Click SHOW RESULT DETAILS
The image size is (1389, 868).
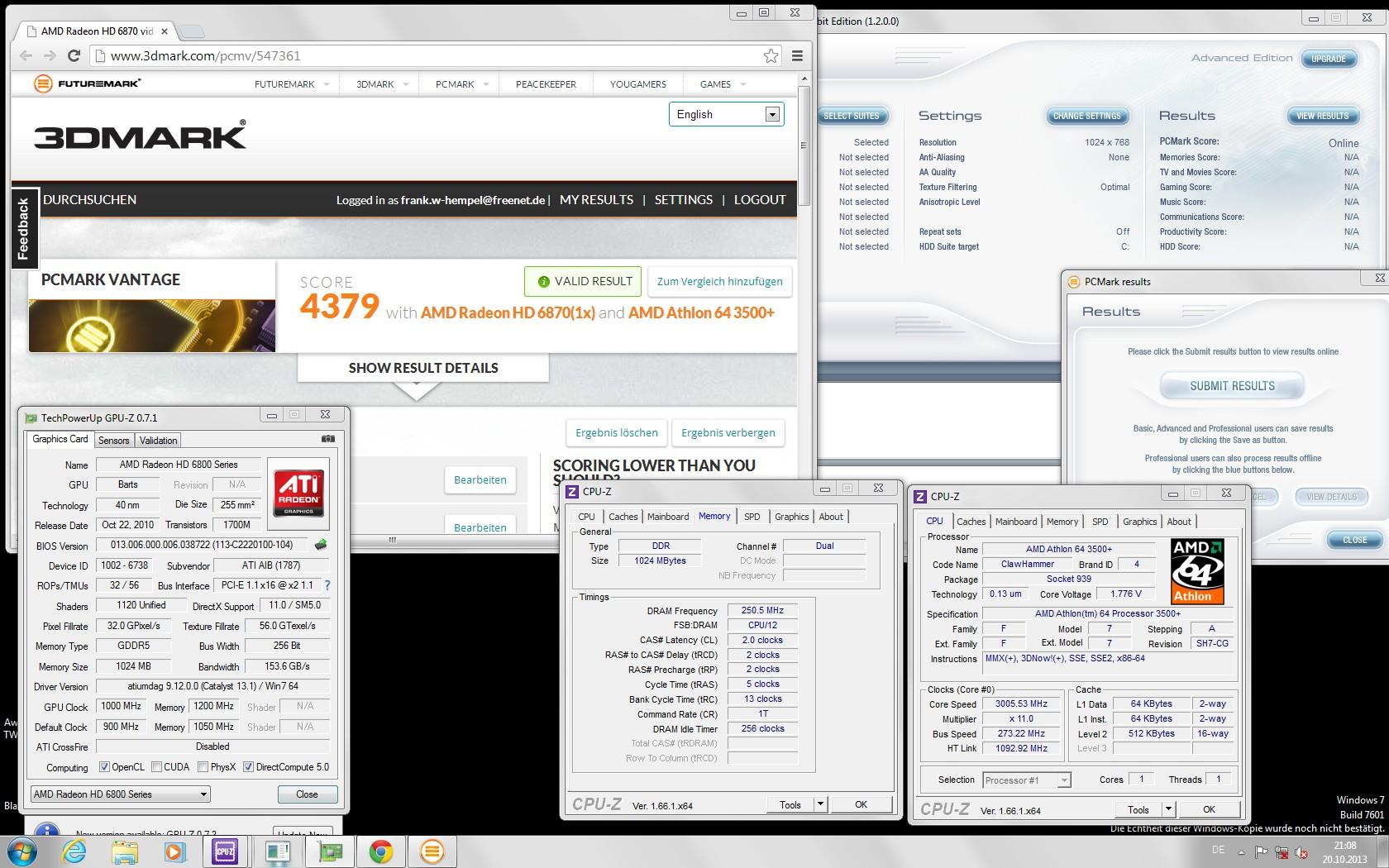coord(423,368)
